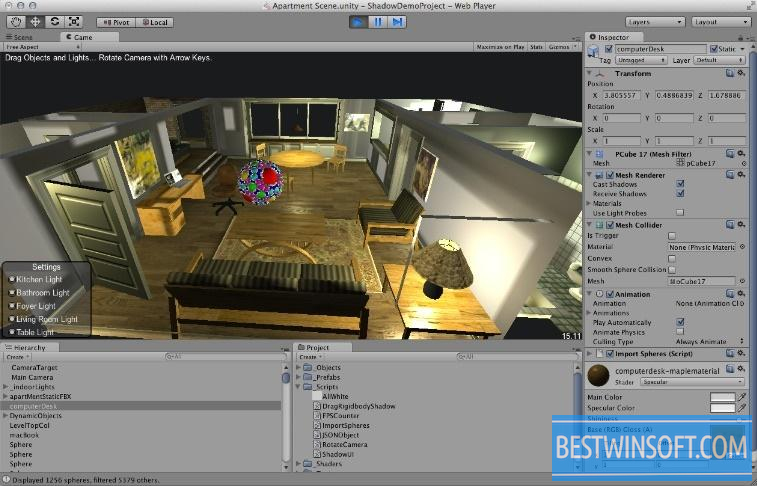Open the Shader dropdown showing Specular
This screenshot has height=486, width=757.
pyautogui.click(x=692, y=382)
